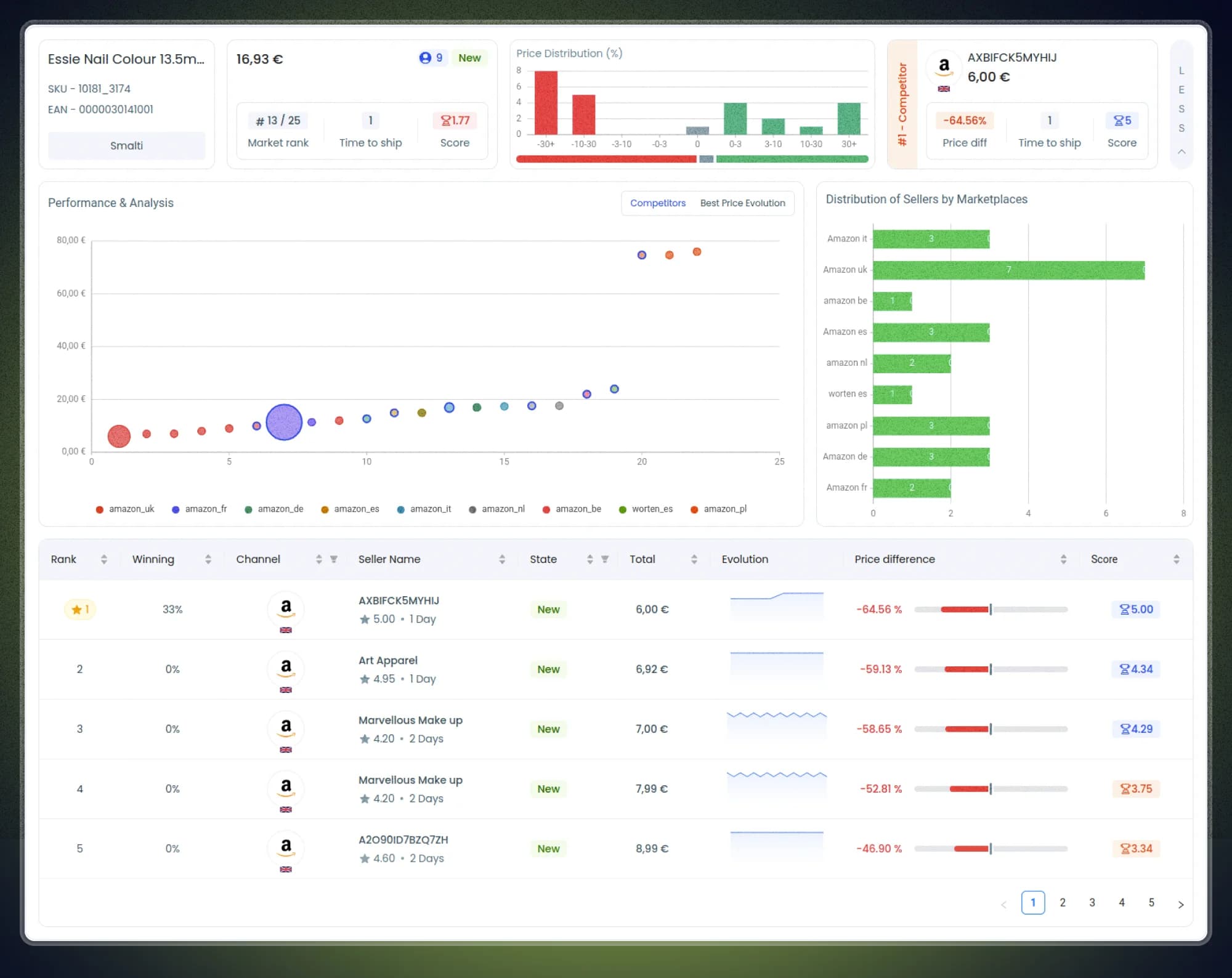Click the Smalti button
The image size is (1232, 978).
click(x=126, y=145)
